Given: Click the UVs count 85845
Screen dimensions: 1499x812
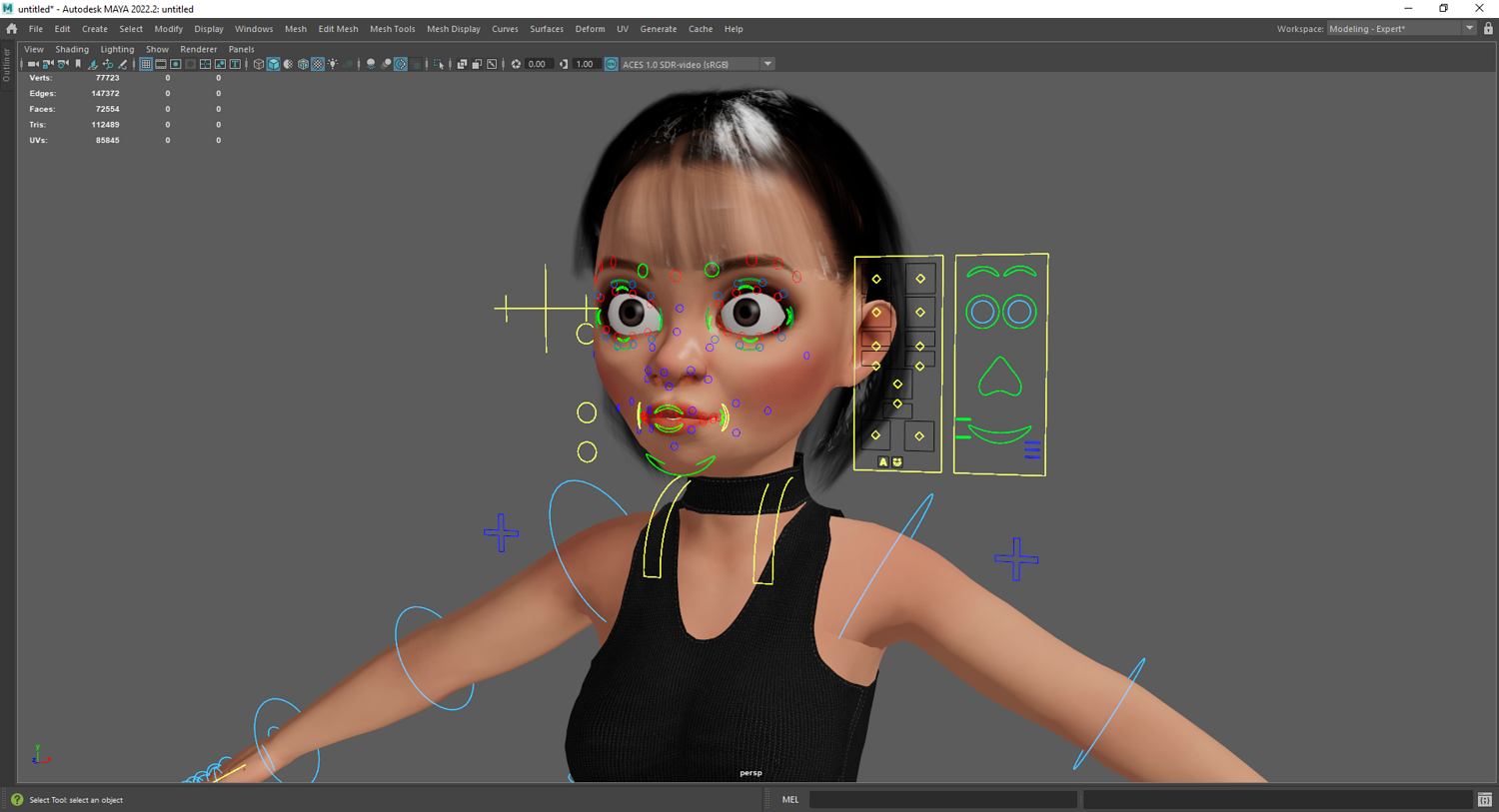Looking at the screenshot, I should click(107, 140).
